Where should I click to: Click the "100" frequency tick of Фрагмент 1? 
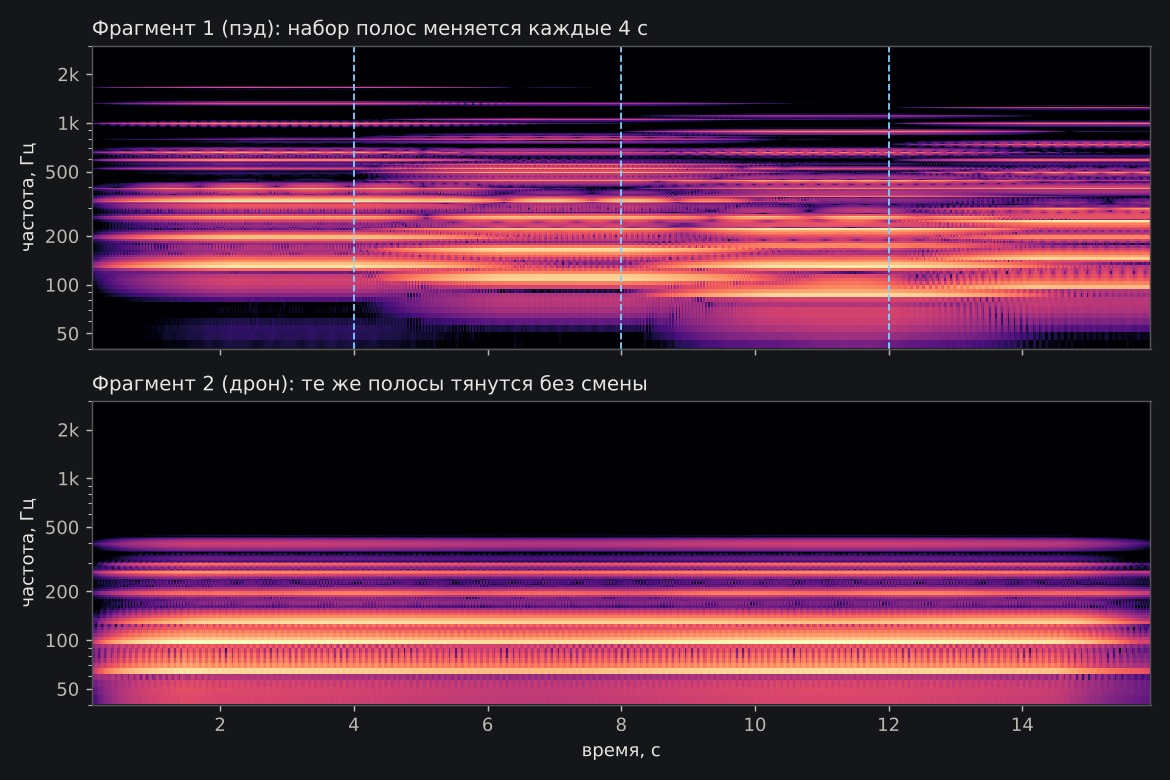tap(63, 285)
